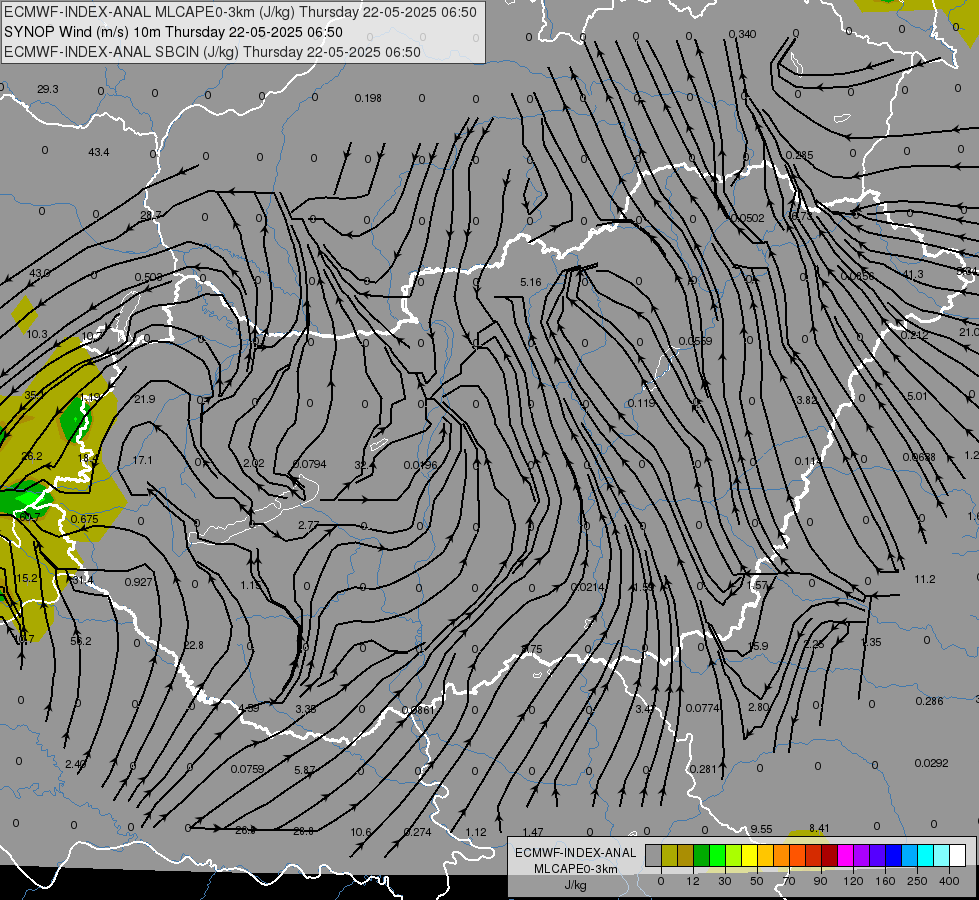The image size is (979, 900).
Task: Click the legend tick label 250
Action: click(x=917, y=881)
